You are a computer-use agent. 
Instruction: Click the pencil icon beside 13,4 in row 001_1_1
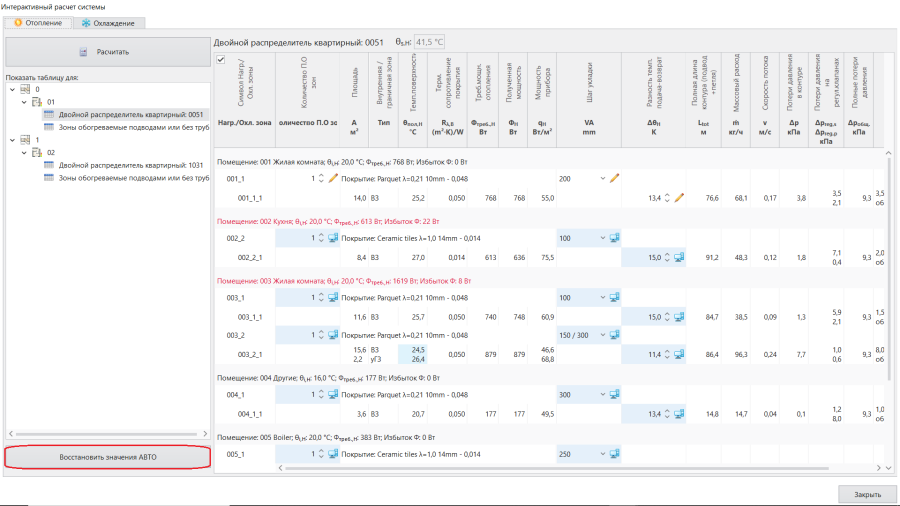679,198
